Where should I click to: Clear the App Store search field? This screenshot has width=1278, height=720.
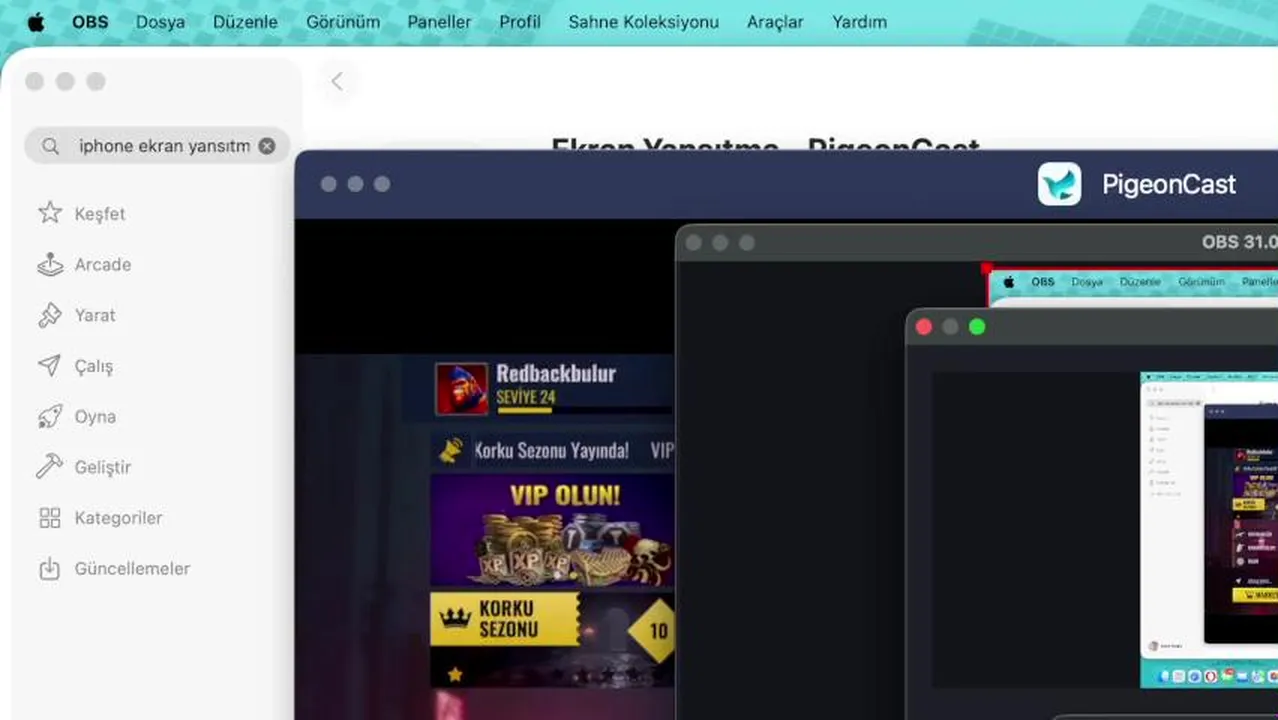(267, 146)
